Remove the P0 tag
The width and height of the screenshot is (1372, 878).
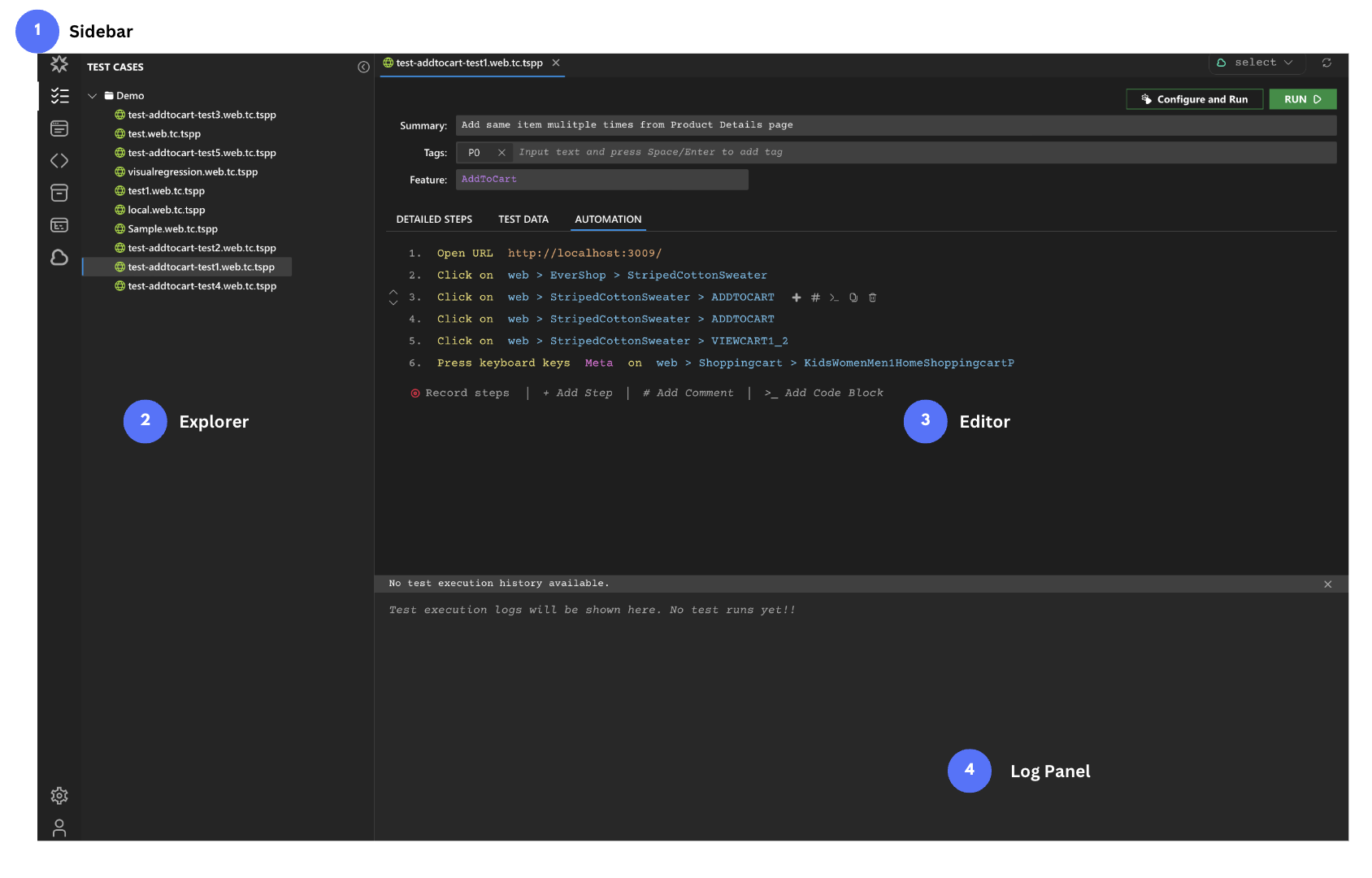point(501,153)
